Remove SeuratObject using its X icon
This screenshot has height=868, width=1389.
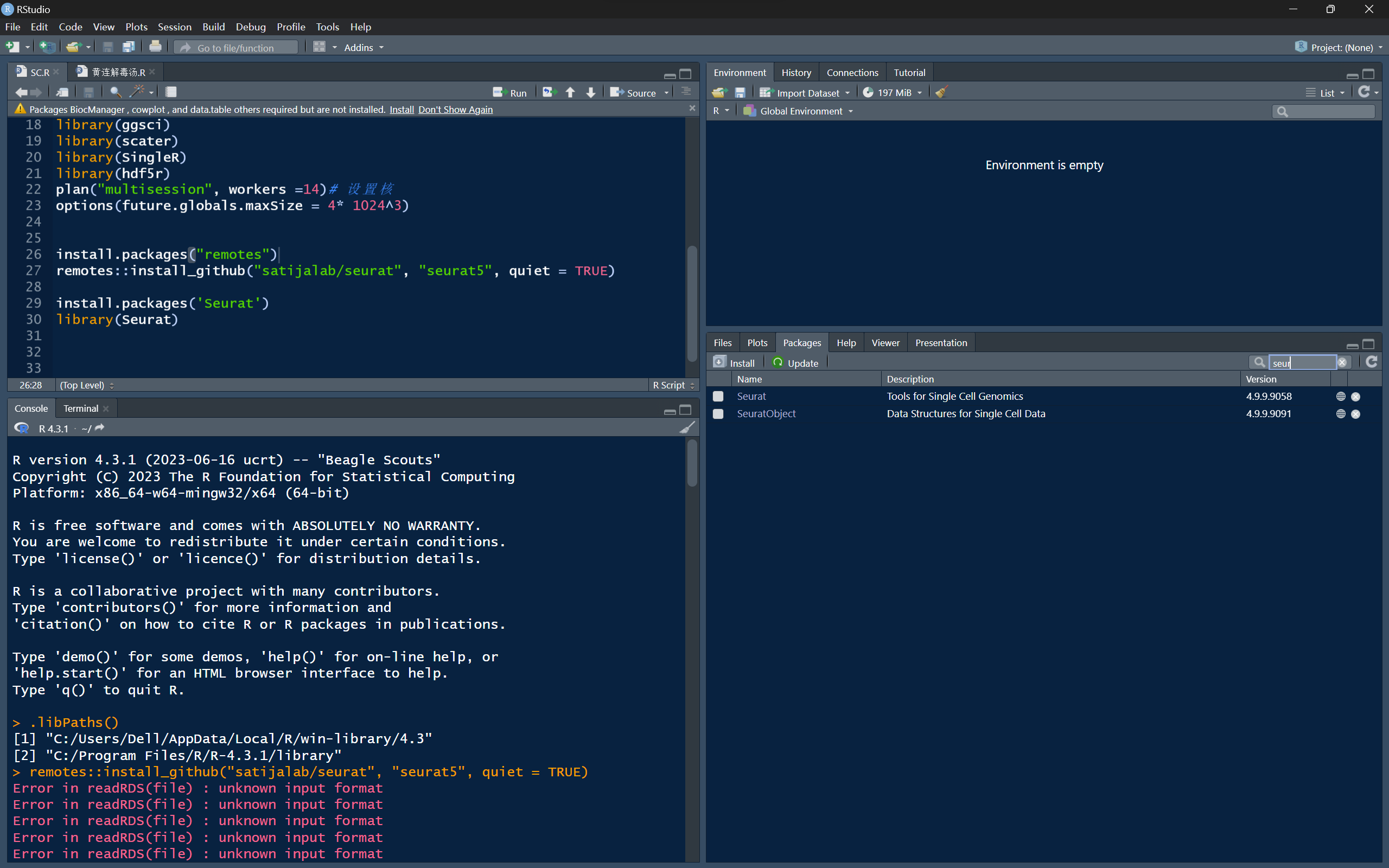point(1355,413)
